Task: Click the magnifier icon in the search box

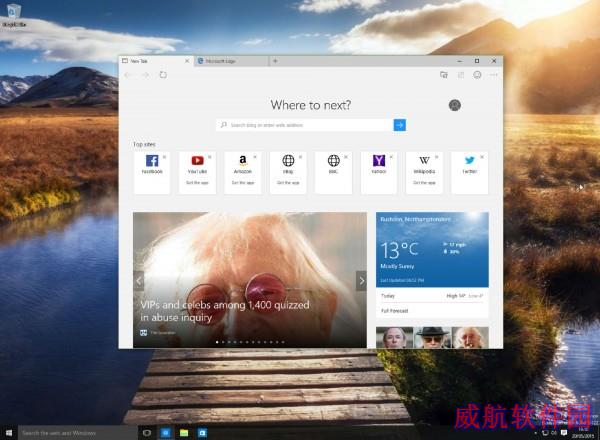Action: point(224,125)
